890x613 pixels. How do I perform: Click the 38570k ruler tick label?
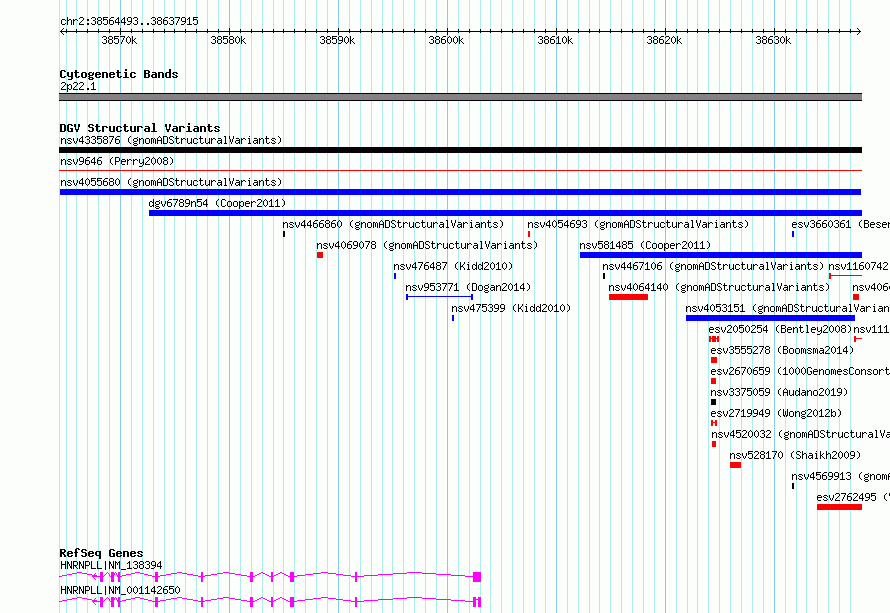coord(119,40)
